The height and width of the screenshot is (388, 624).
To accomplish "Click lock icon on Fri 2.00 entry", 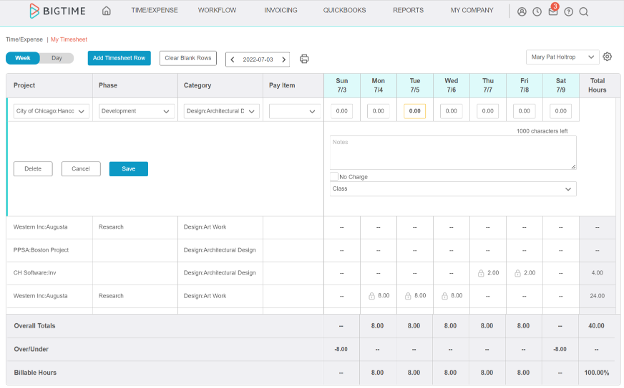I will click(x=517, y=273).
